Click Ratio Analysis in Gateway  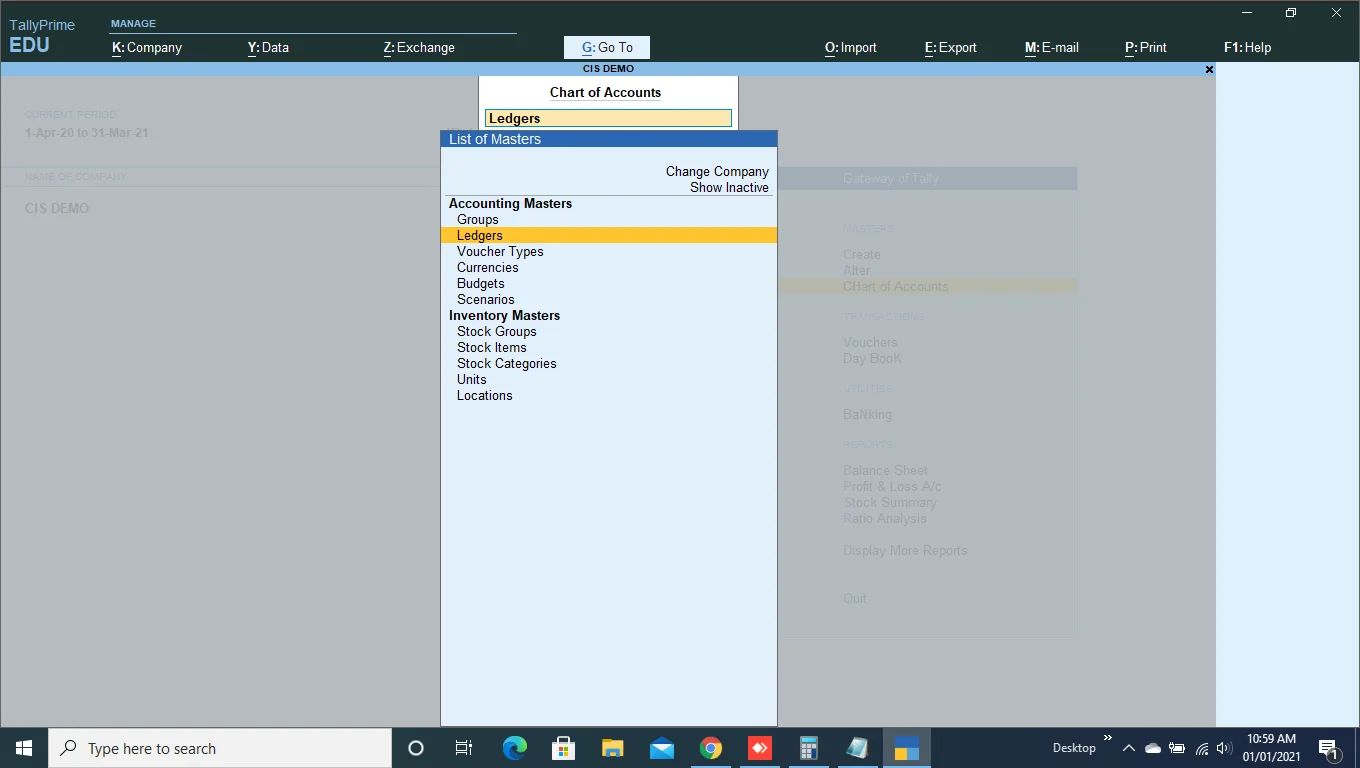point(884,518)
